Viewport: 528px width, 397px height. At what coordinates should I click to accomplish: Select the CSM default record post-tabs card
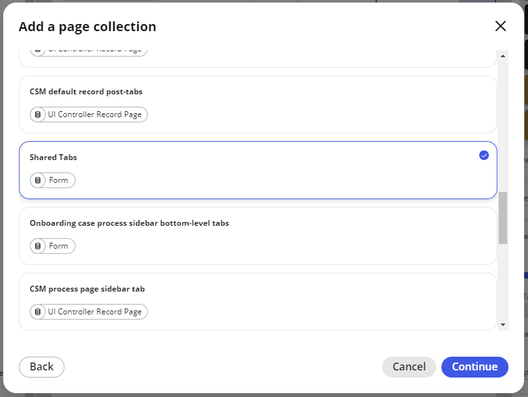pyautogui.click(x=258, y=104)
